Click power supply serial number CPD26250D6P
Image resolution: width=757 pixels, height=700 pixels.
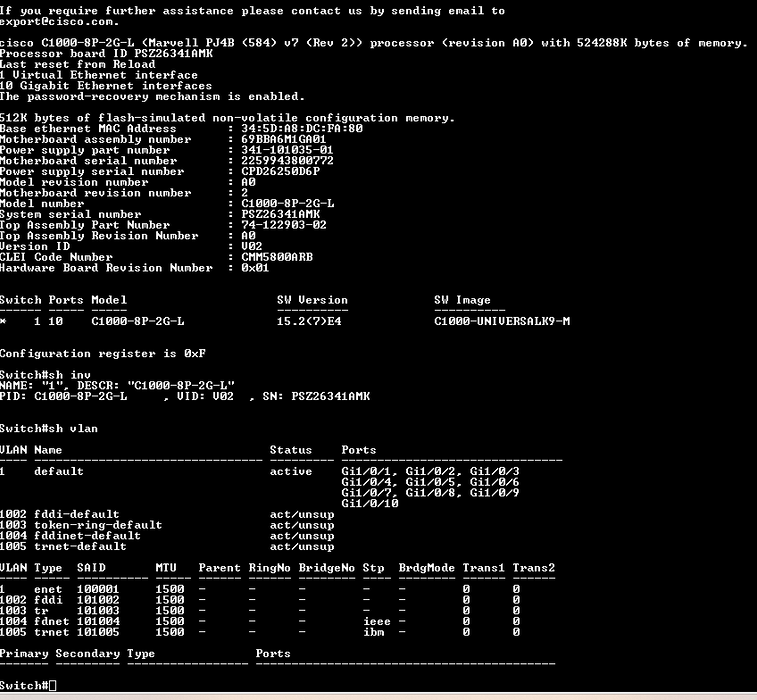click(280, 171)
